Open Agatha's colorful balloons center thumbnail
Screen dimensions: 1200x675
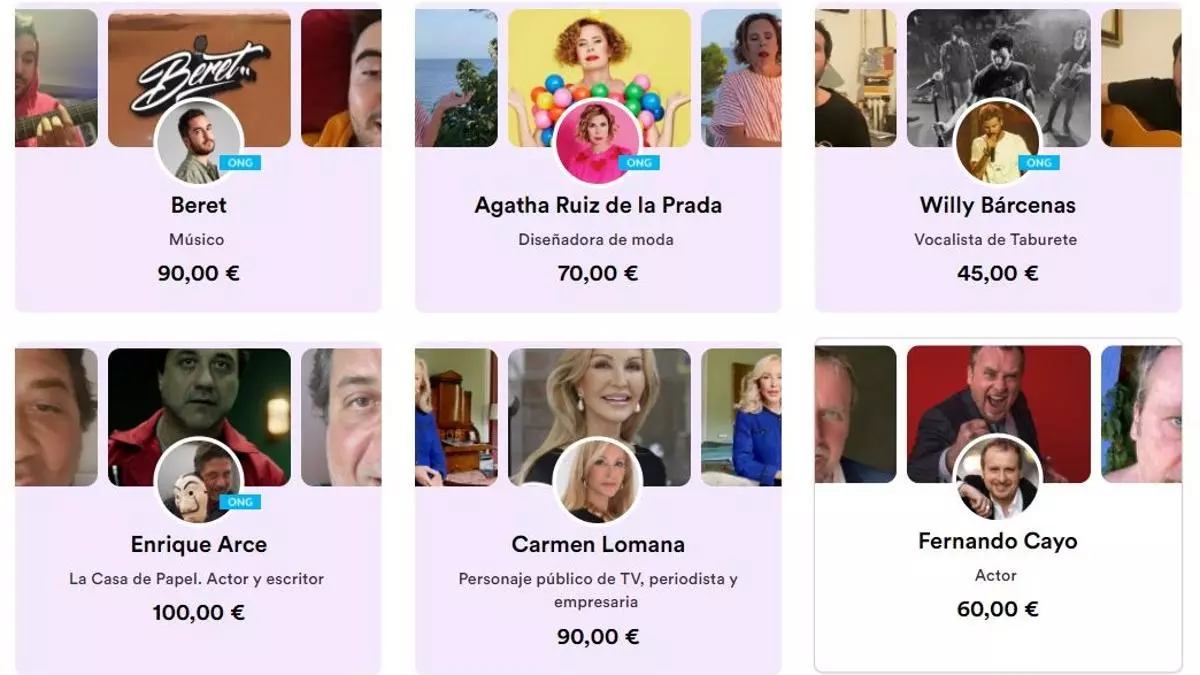(x=599, y=78)
